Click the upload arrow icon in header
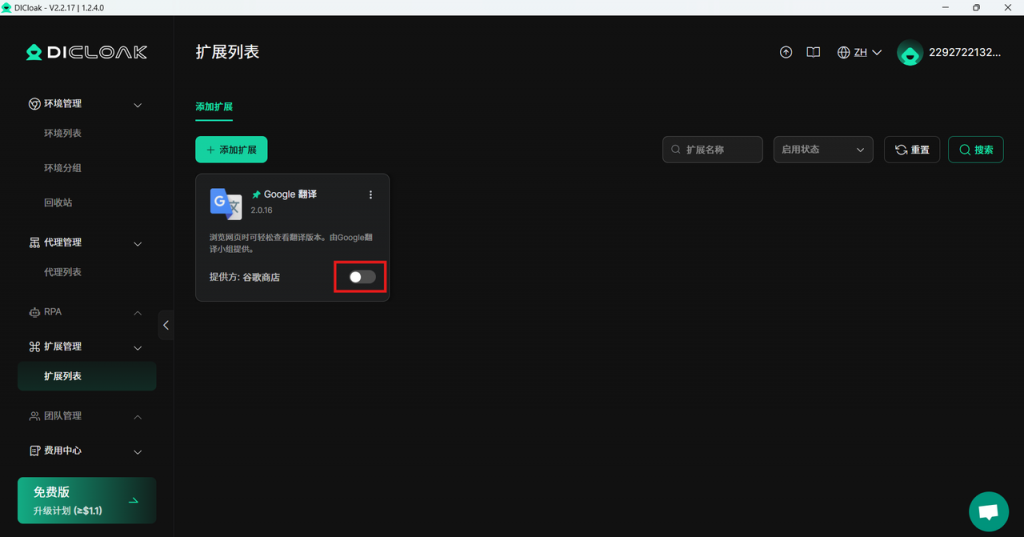 pyautogui.click(x=786, y=52)
